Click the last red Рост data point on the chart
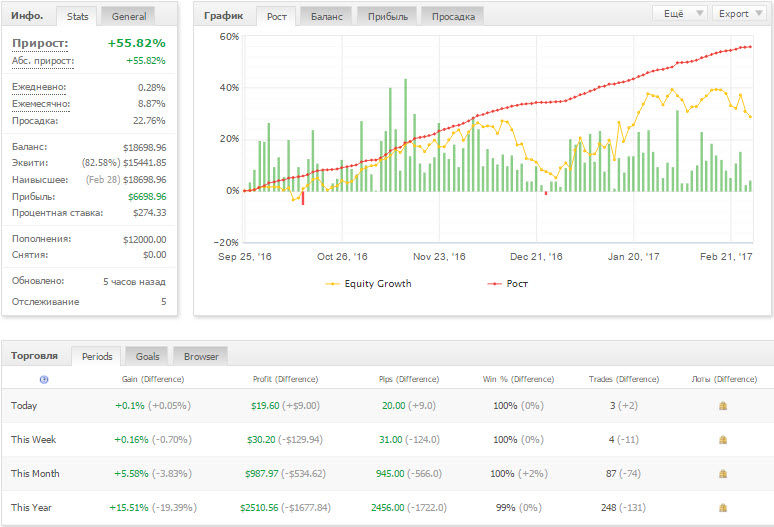The image size is (774, 527). click(x=750, y=47)
